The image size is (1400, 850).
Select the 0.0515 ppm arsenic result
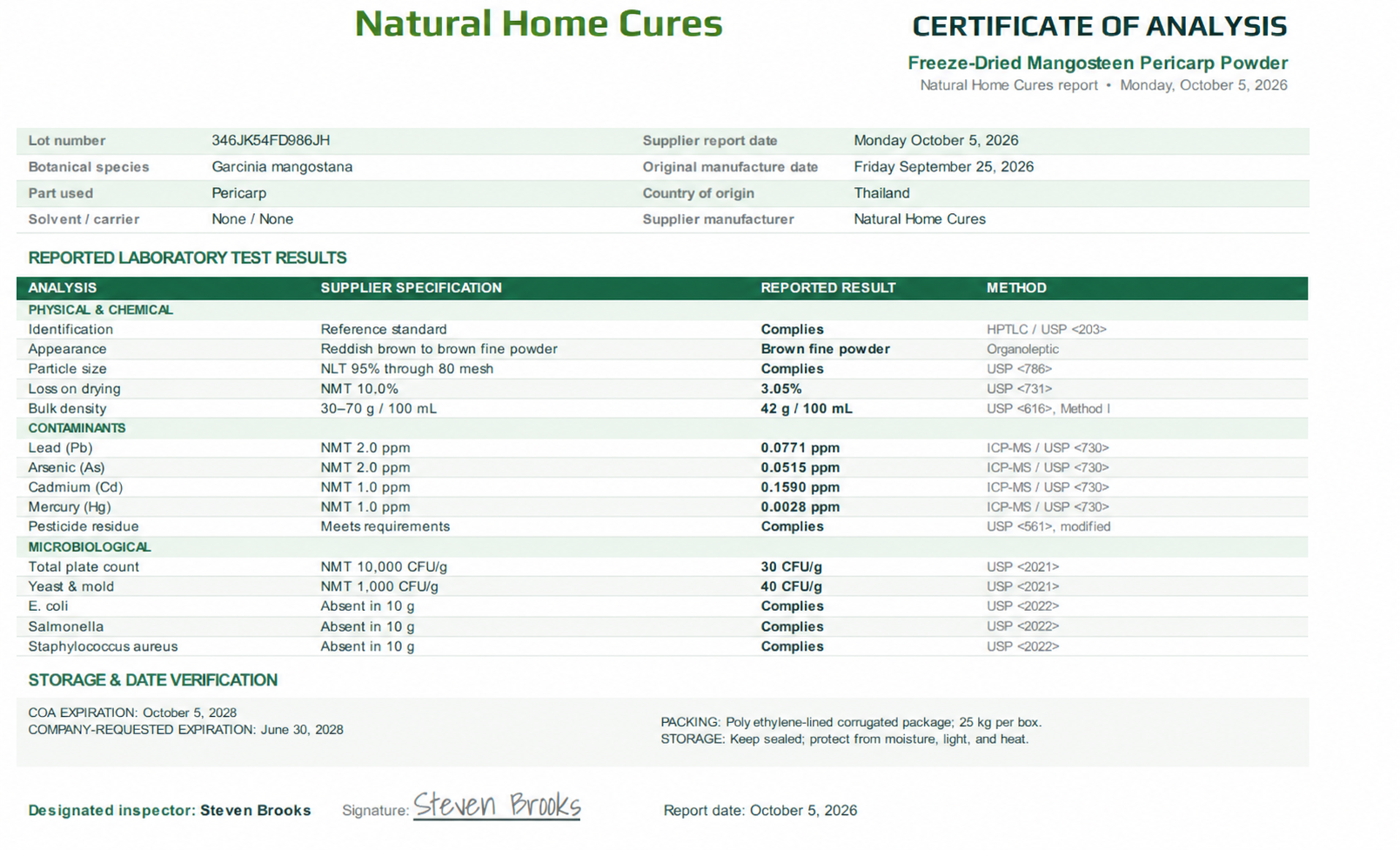(800, 468)
